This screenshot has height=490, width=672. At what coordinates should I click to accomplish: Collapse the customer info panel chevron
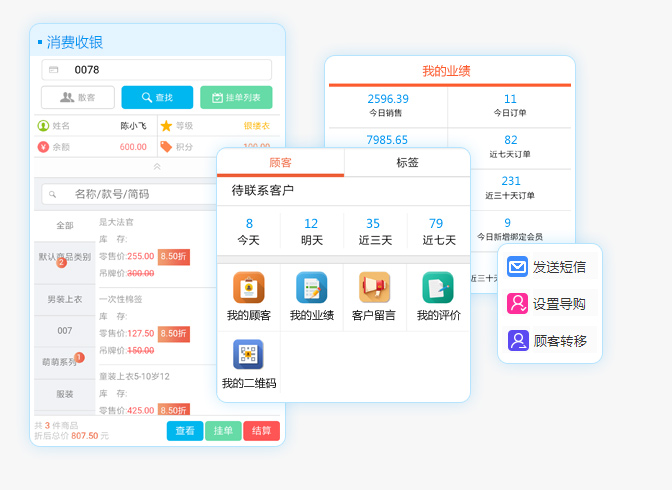click(x=156, y=166)
